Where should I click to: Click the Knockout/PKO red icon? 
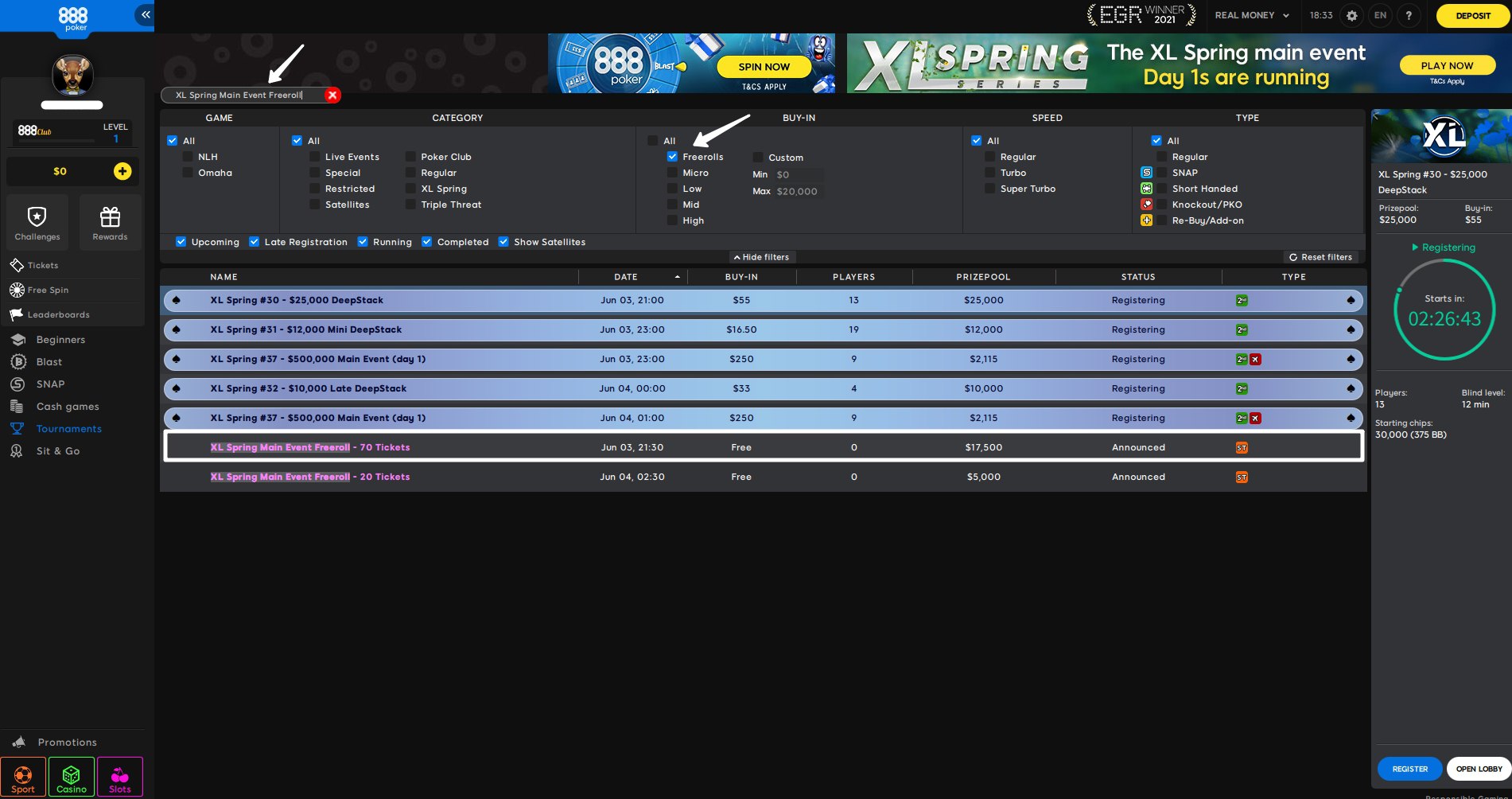pos(1146,205)
